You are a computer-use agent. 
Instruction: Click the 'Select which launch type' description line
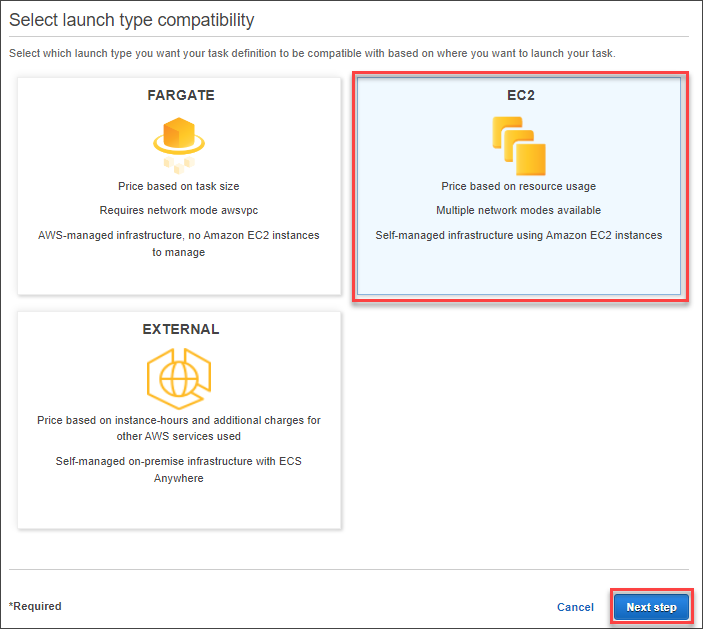(312, 53)
